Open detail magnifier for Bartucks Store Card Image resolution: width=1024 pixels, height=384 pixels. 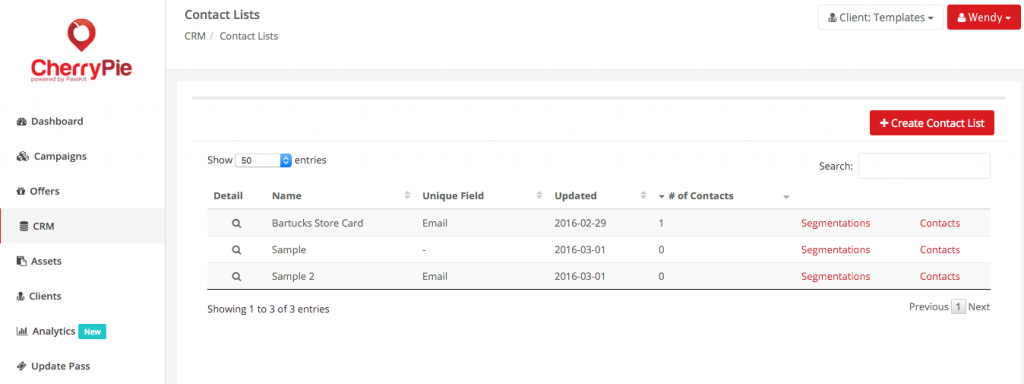(237, 223)
